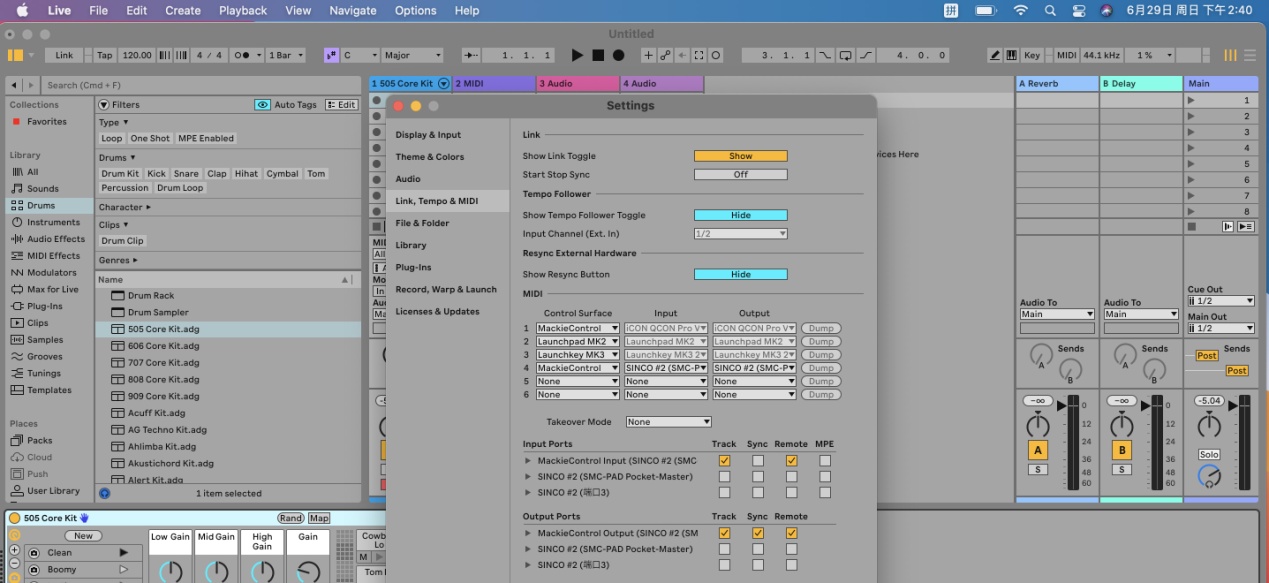Switch to the Audio settings tab
Image resolution: width=1269 pixels, height=583 pixels.
pos(408,179)
